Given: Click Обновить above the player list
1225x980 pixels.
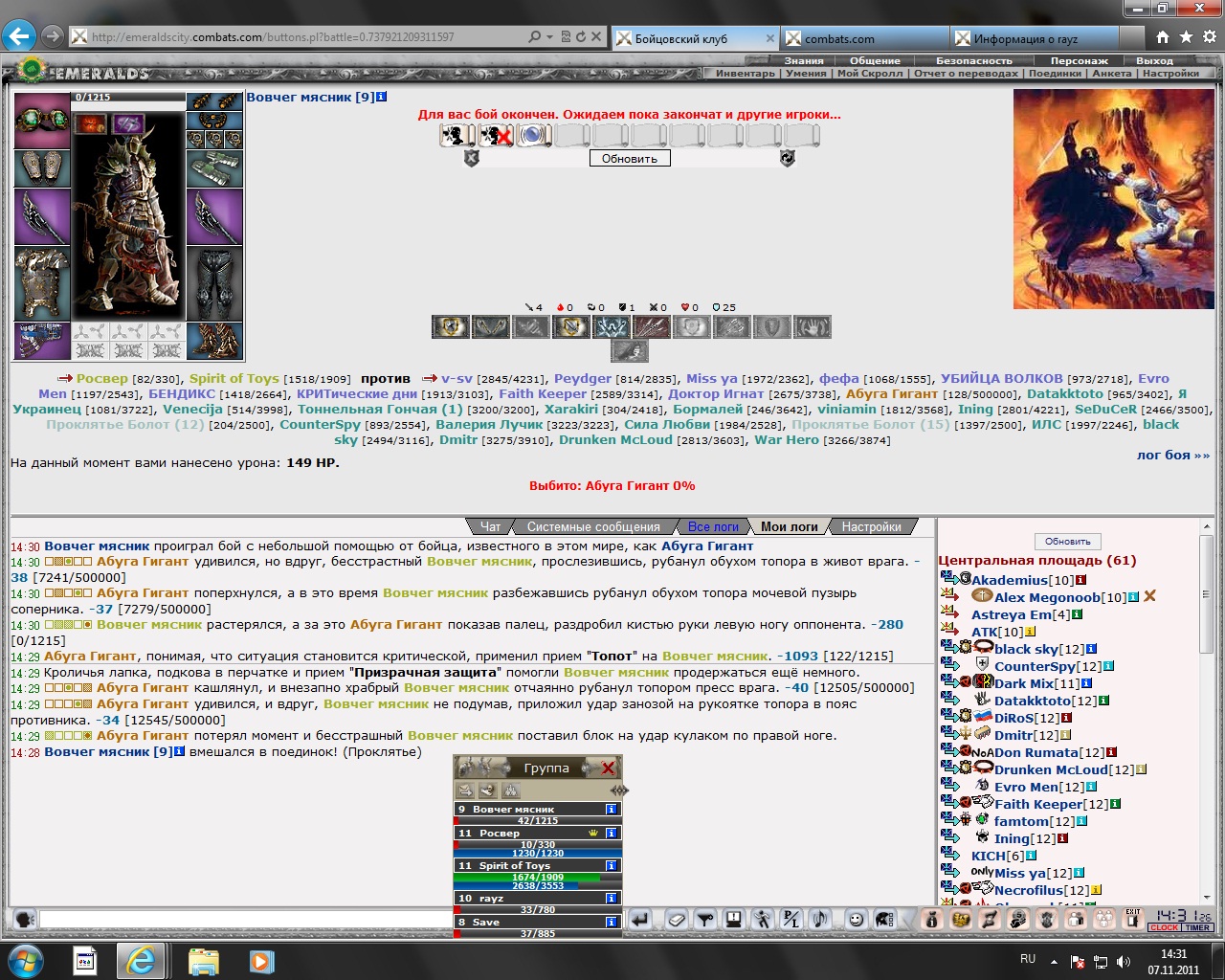Looking at the screenshot, I should (1067, 541).
